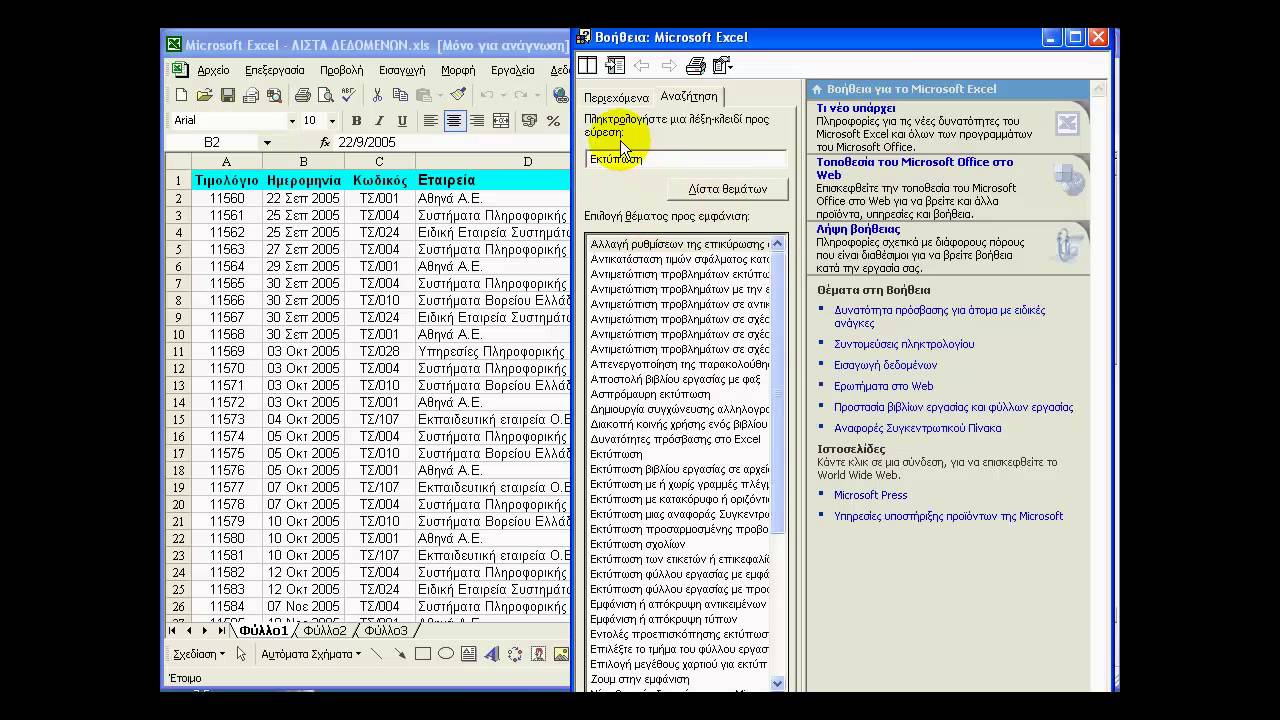Open the Αρχείο menu
Viewport: 1280px width, 720px height.
coord(213,70)
